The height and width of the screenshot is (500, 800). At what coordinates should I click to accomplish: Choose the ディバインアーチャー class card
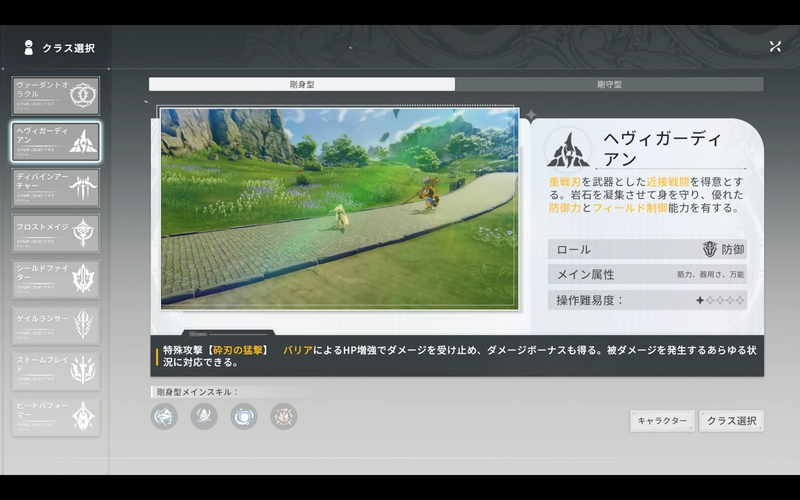pyautogui.click(x=56, y=188)
